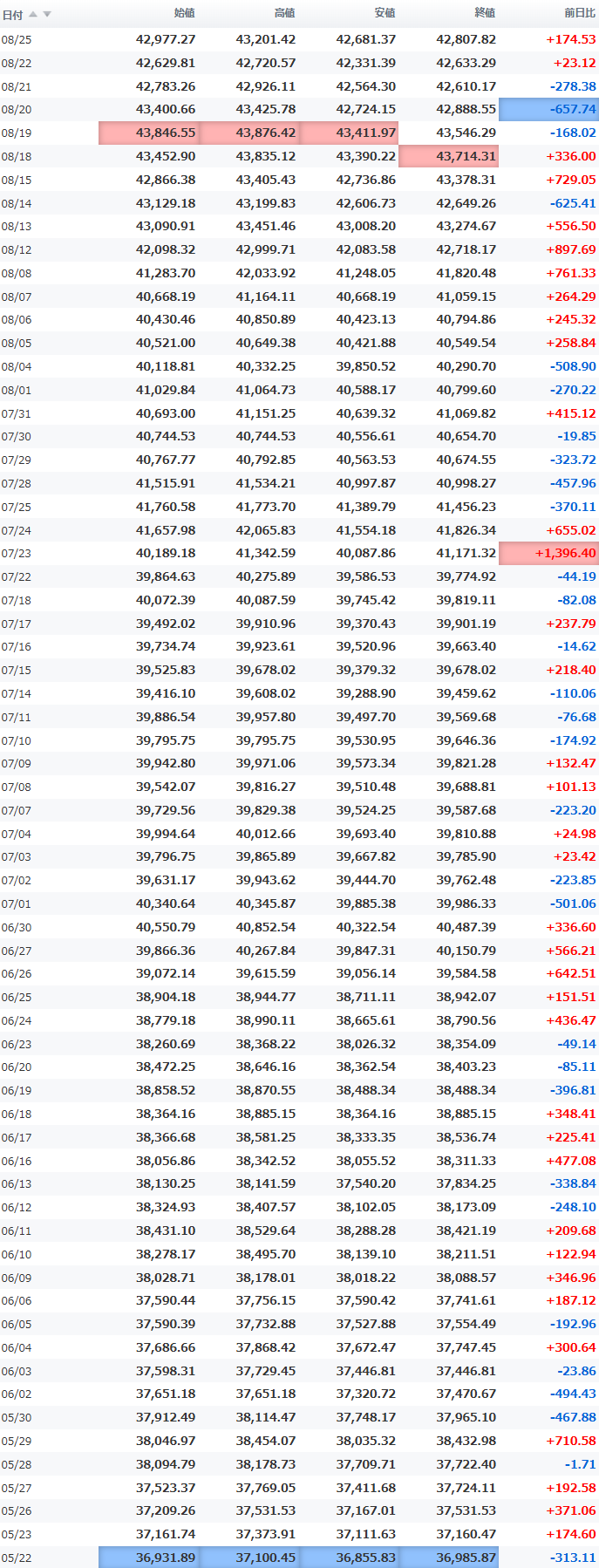
Task: Sort dates ascending with the up arrow
Action: tap(33, 14)
